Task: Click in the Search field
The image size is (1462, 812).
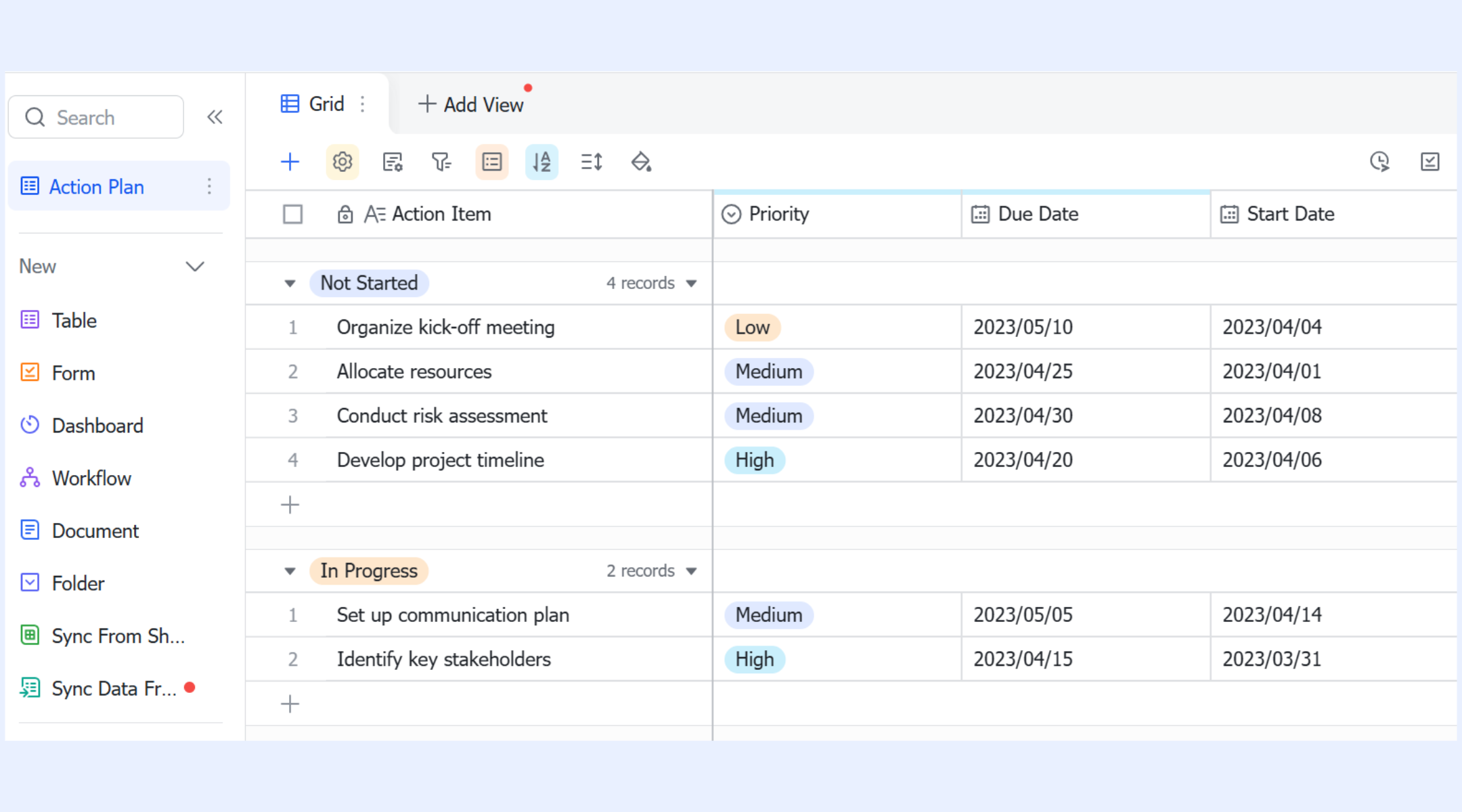Action: point(96,117)
